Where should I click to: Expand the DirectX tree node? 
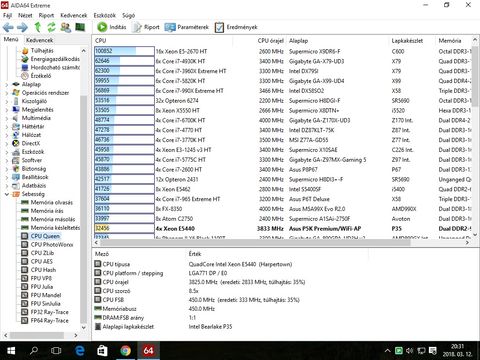point(6,144)
